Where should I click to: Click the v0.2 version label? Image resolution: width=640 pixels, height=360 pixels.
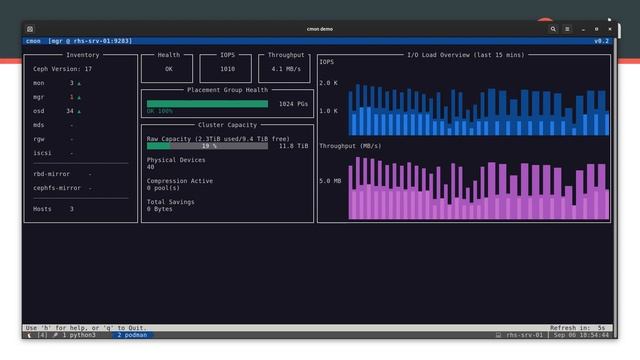coord(601,41)
